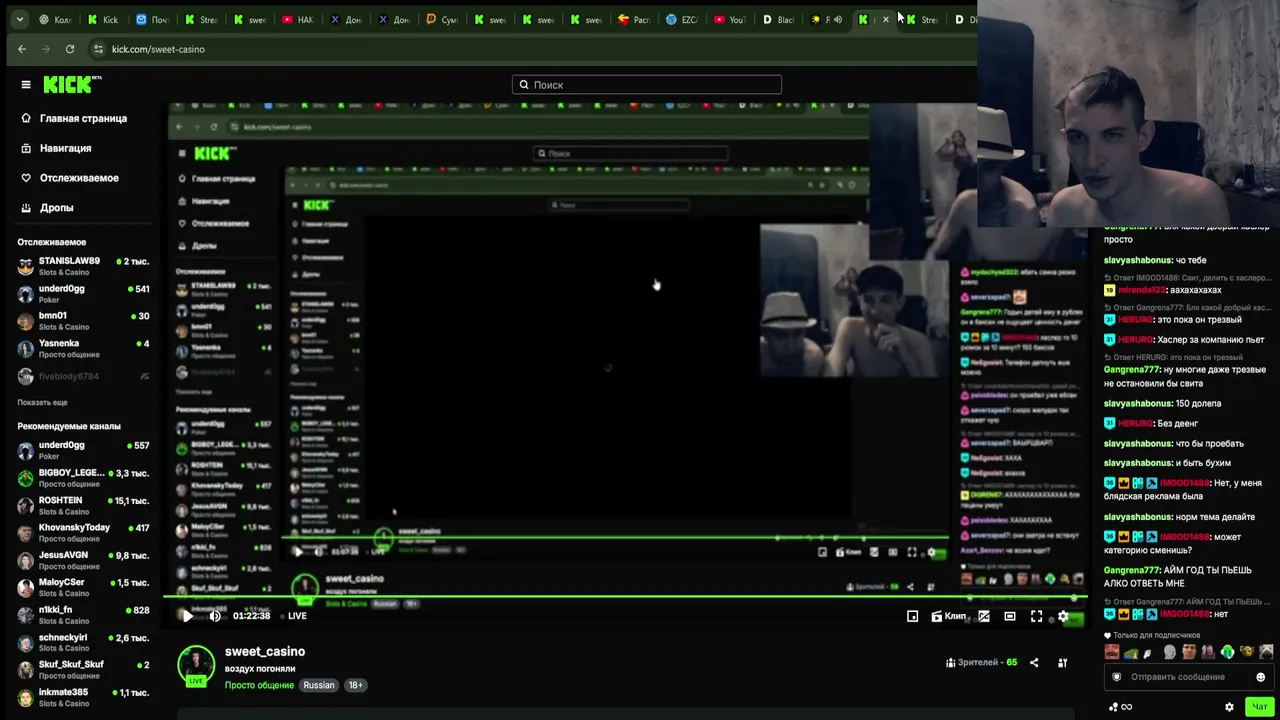Open Навигация in sidebar
1280x720 pixels.
click(x=65, y=148)
